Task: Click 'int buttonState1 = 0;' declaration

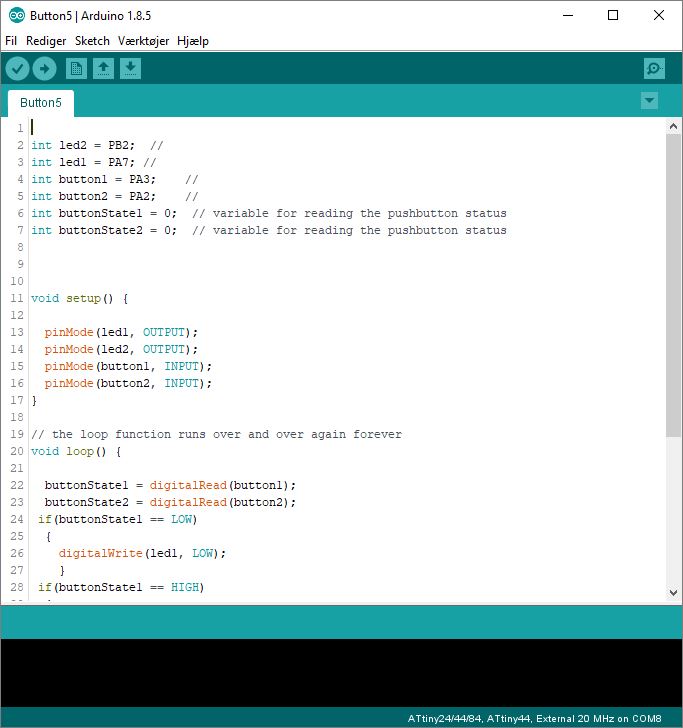Action: pyautogui.click(x=104, y=214)
